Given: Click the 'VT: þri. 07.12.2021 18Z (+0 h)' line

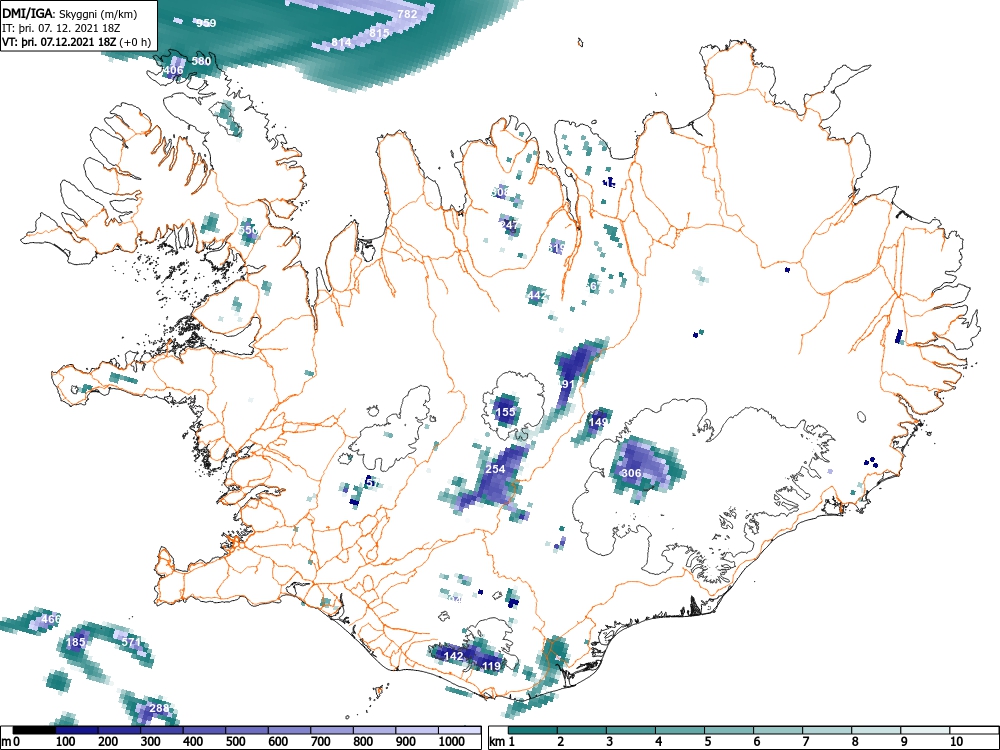Looking at the screenshot, I should pyautogui.click(x=77, y=43).
